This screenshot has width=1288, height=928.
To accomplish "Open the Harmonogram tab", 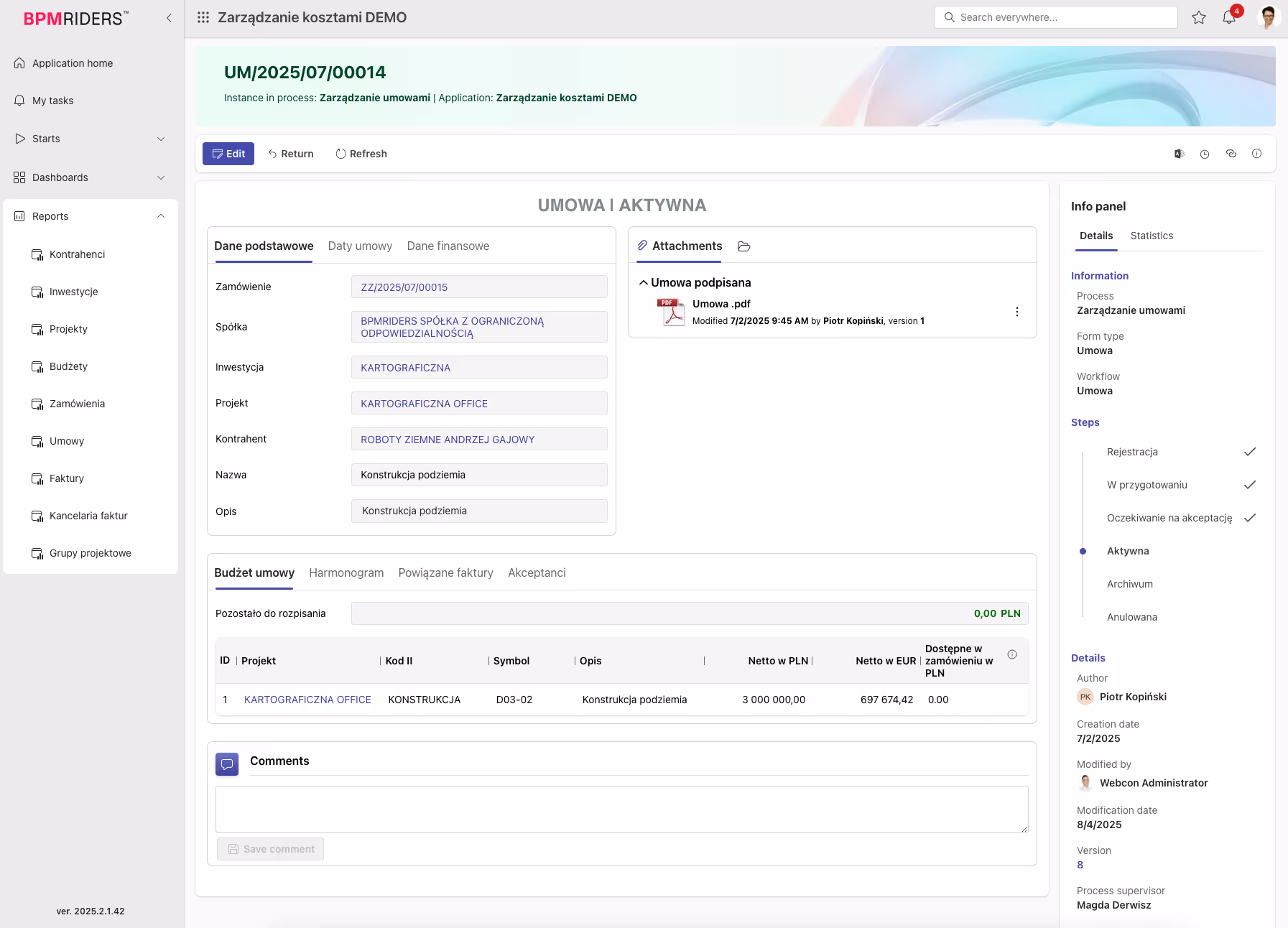I will click(x=346, y=572).
